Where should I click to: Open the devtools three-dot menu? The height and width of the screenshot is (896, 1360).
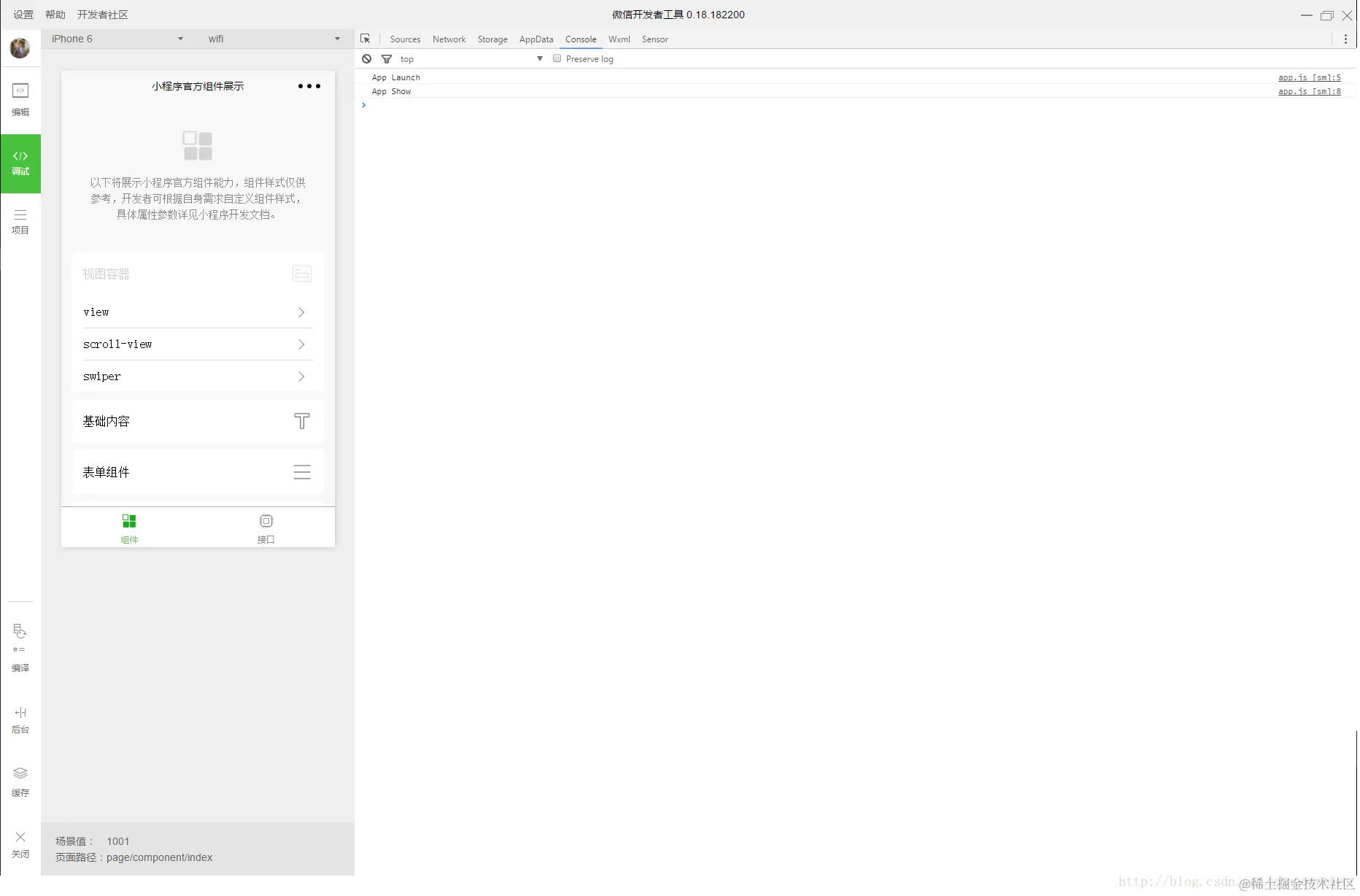(1345, 39)
